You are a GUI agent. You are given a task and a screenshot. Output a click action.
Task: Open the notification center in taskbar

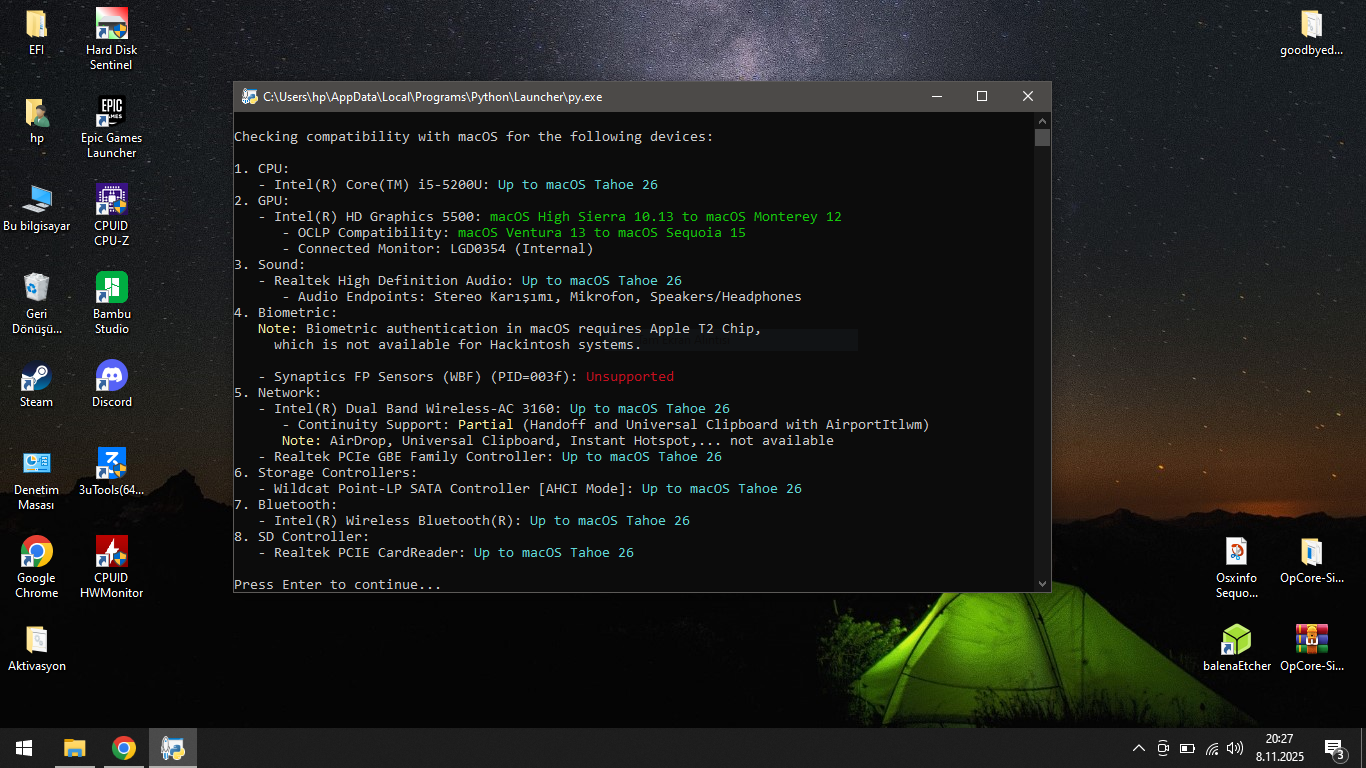1334,748
